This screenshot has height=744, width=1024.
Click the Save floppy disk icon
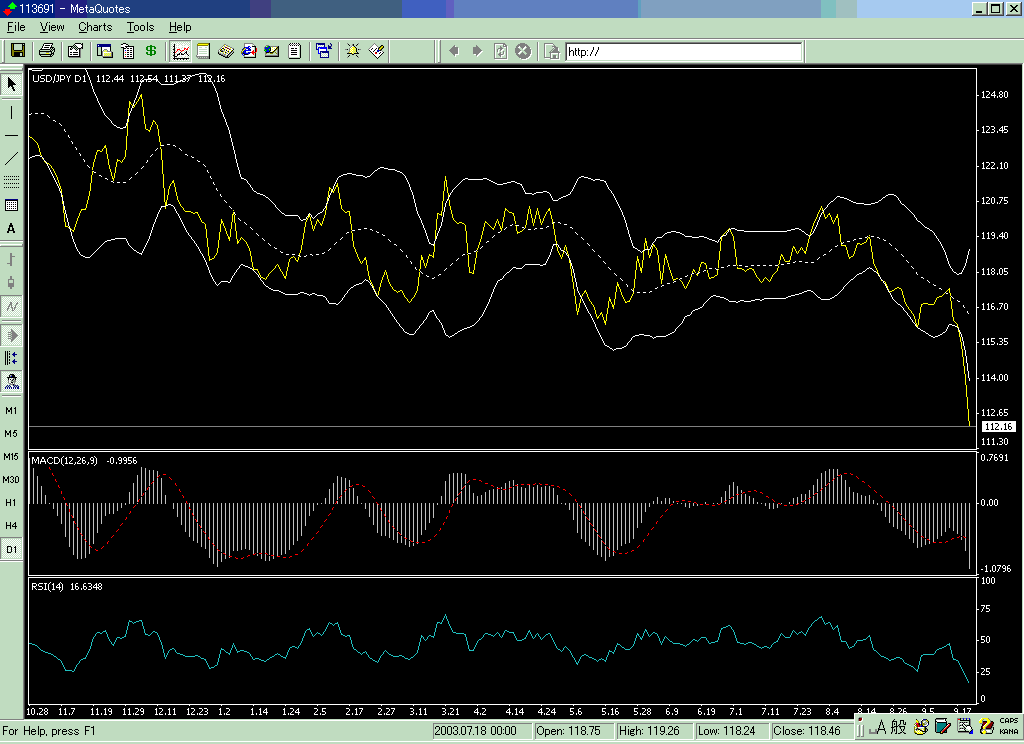point(17,50)
